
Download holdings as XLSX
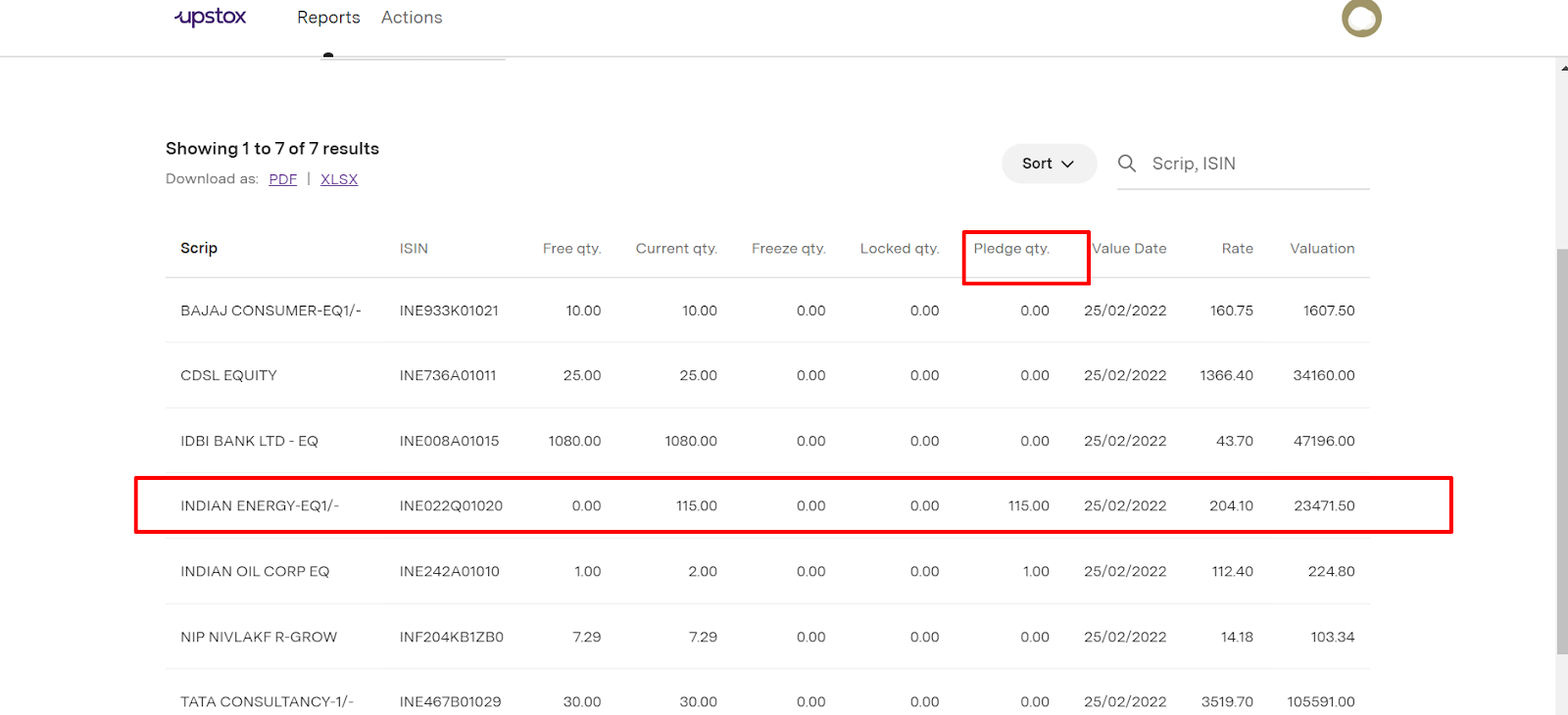tap(339, 179)
